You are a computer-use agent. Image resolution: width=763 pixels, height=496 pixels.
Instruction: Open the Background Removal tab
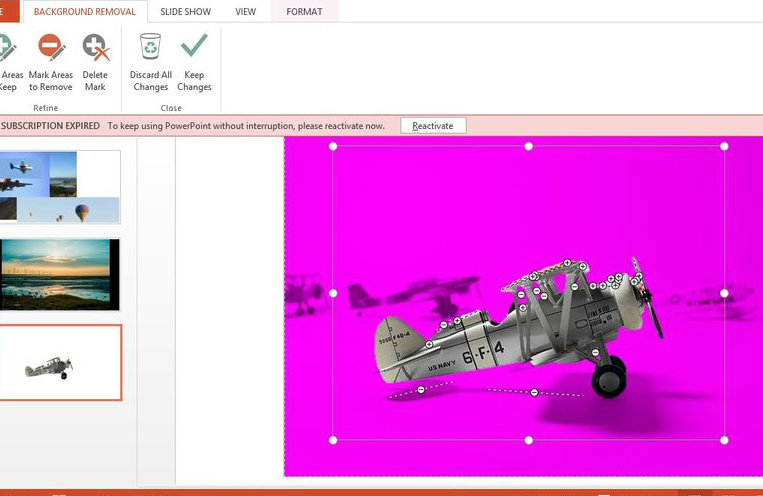coord(85,12)
